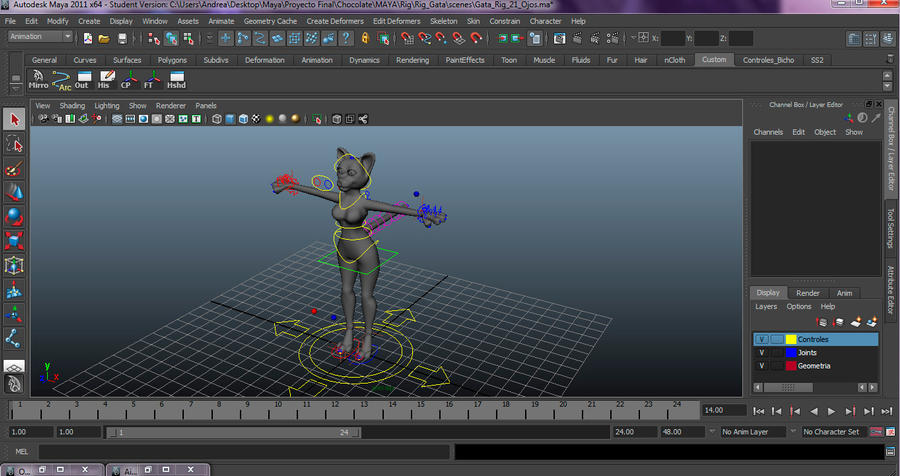Screen dimensions: 900x476
Task: Select the Show Manipulator tool
Action: click(14, 314)
